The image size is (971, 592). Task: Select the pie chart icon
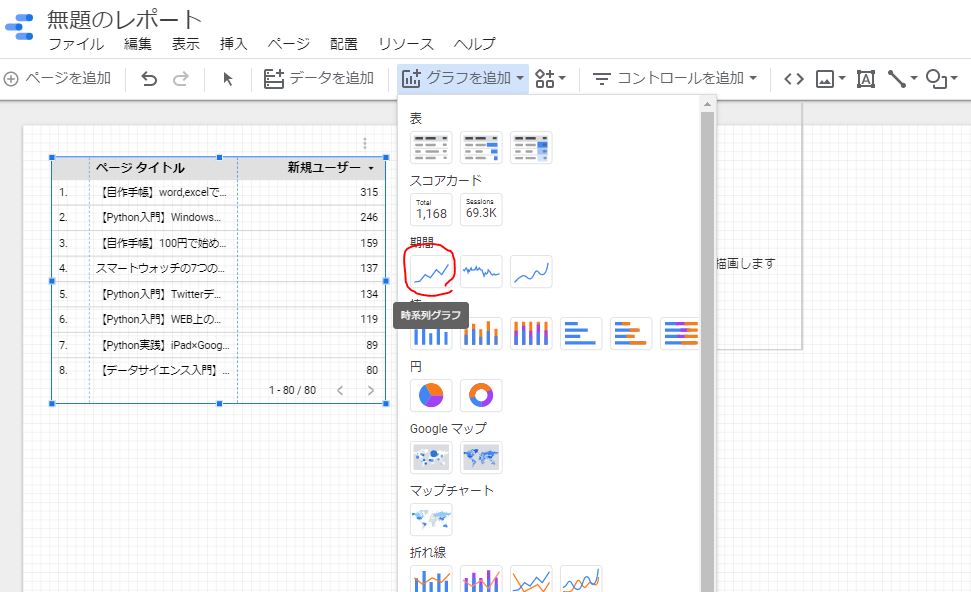(431, 395)
